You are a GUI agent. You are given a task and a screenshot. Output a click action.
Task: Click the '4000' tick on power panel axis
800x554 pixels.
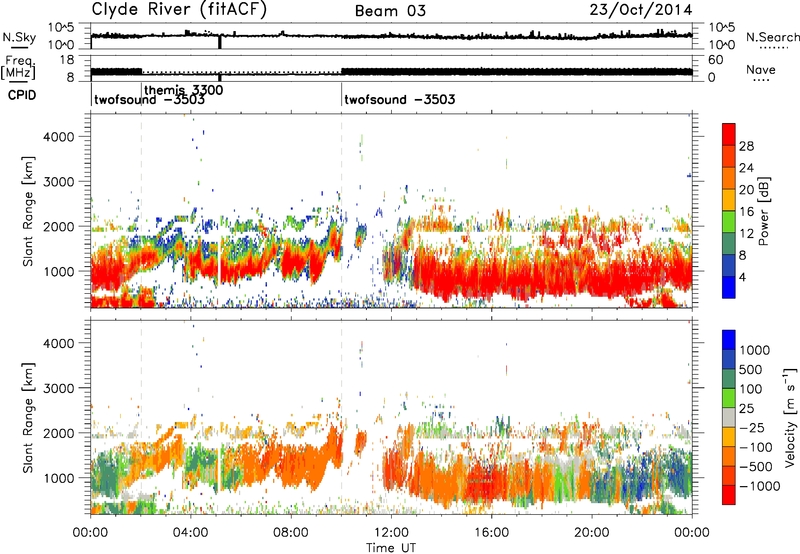[x=59, y=137]
